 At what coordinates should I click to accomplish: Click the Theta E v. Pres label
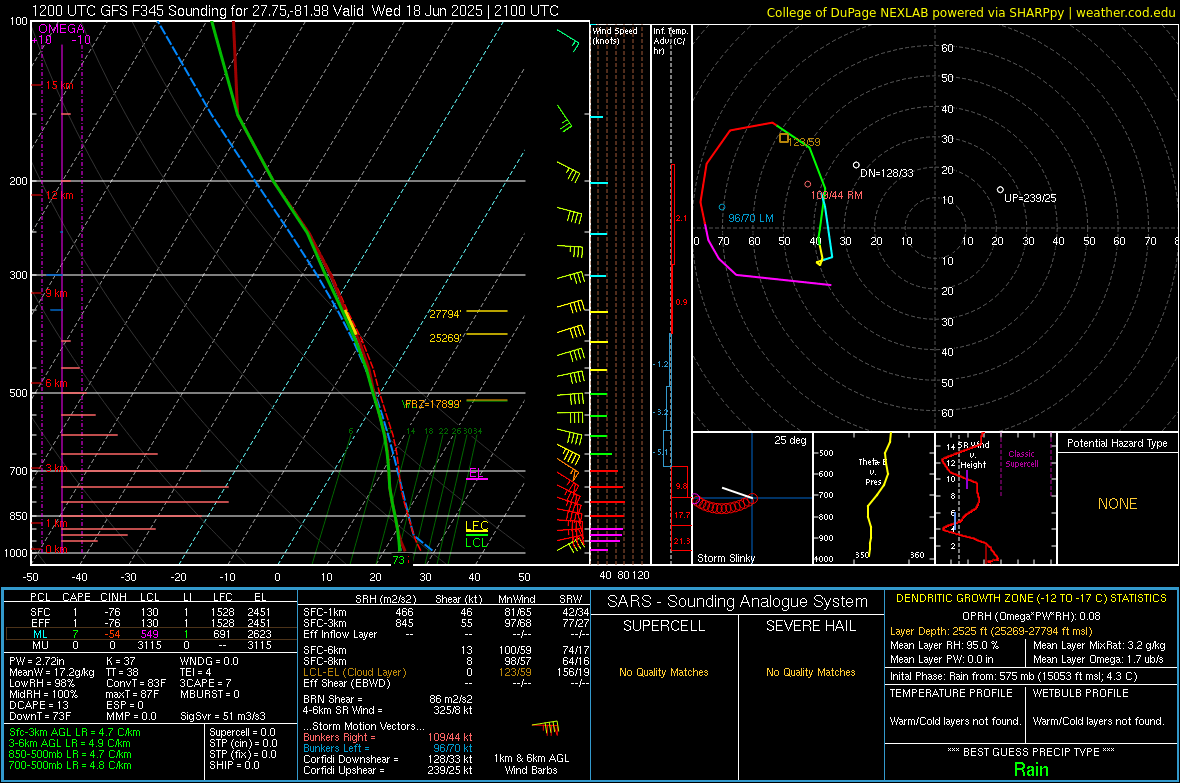coord(872,471)
